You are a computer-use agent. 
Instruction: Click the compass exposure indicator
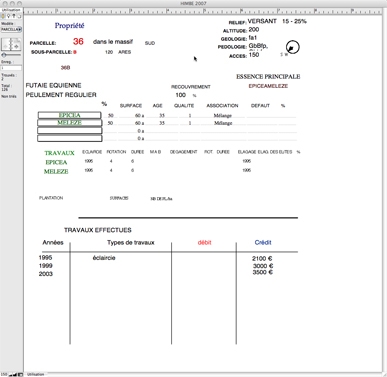click(293, 47)
